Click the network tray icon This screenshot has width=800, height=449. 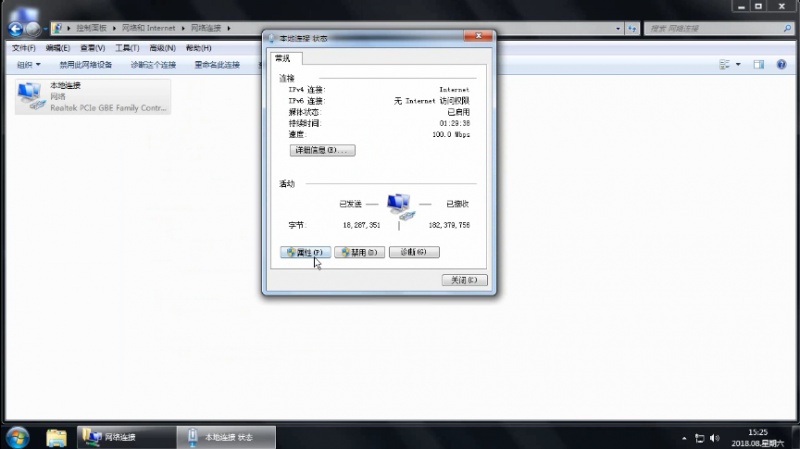699,438
